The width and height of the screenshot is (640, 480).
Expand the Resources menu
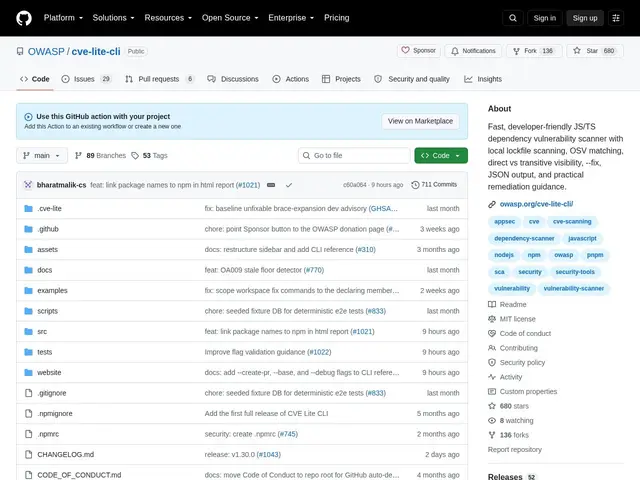(168, 18)
